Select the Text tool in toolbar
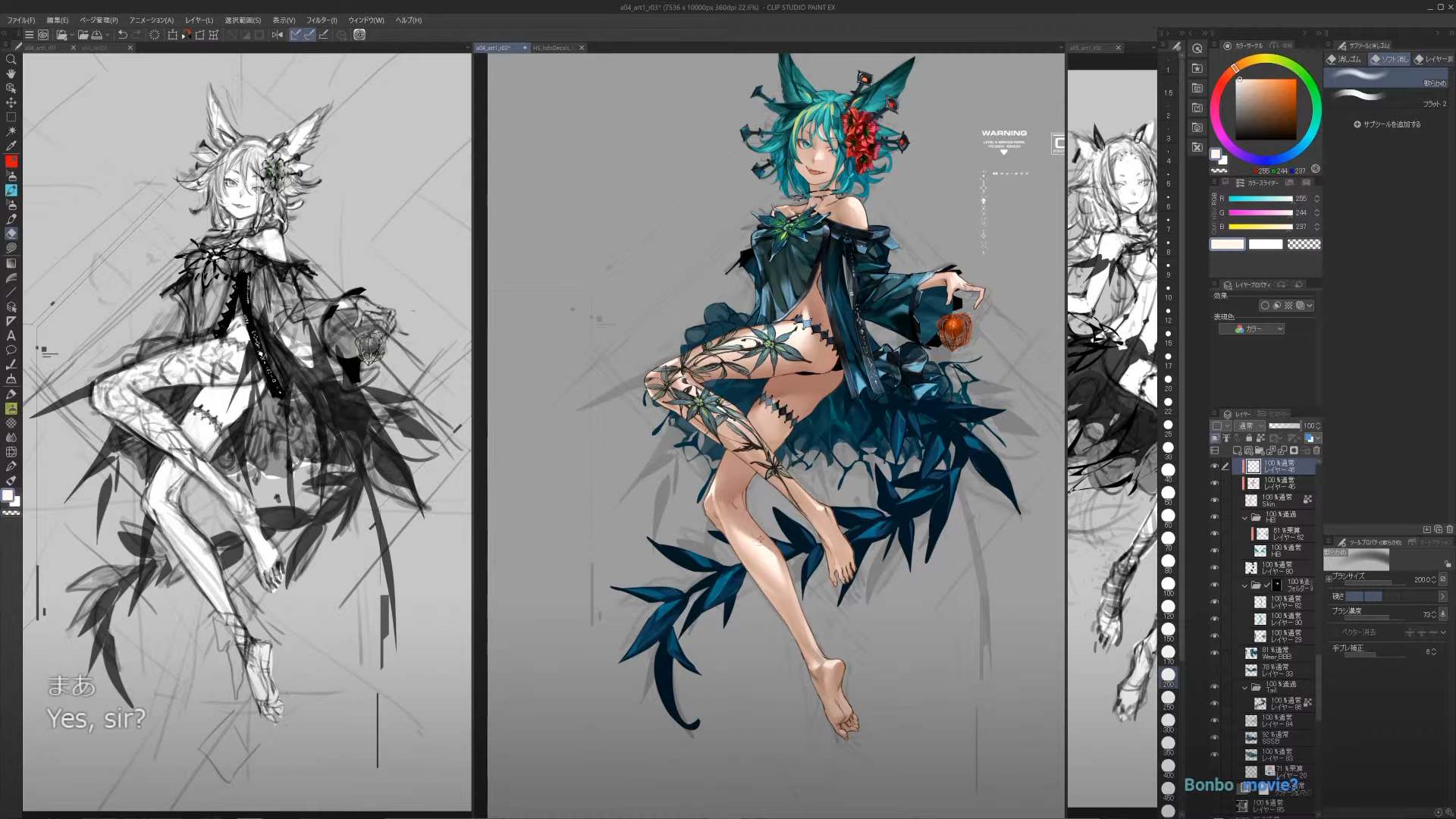The image size is (1456, 819). 11,335
